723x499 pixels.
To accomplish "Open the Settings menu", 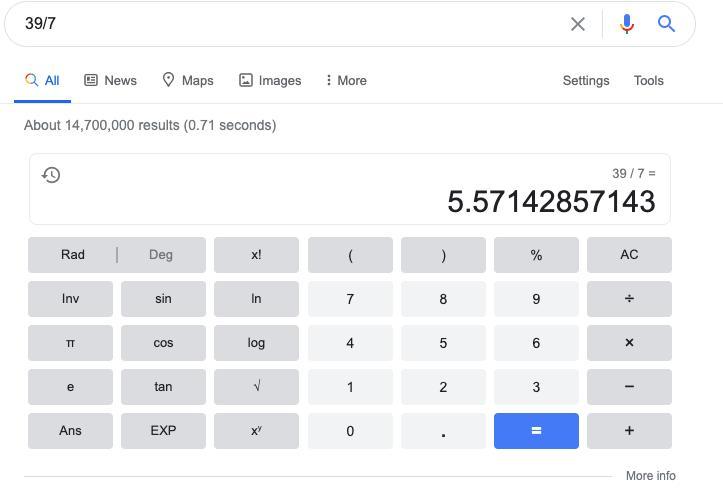I will click(x=585, y=81).
